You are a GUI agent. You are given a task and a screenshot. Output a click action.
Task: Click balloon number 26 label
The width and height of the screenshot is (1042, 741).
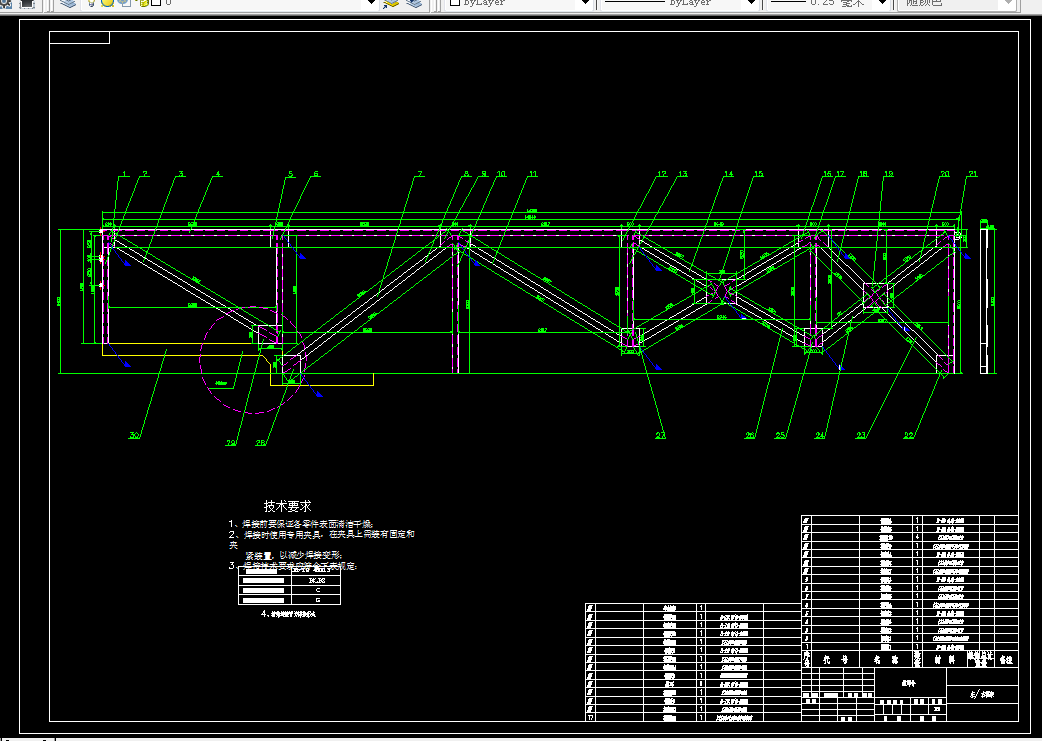[x=750, y=435]
